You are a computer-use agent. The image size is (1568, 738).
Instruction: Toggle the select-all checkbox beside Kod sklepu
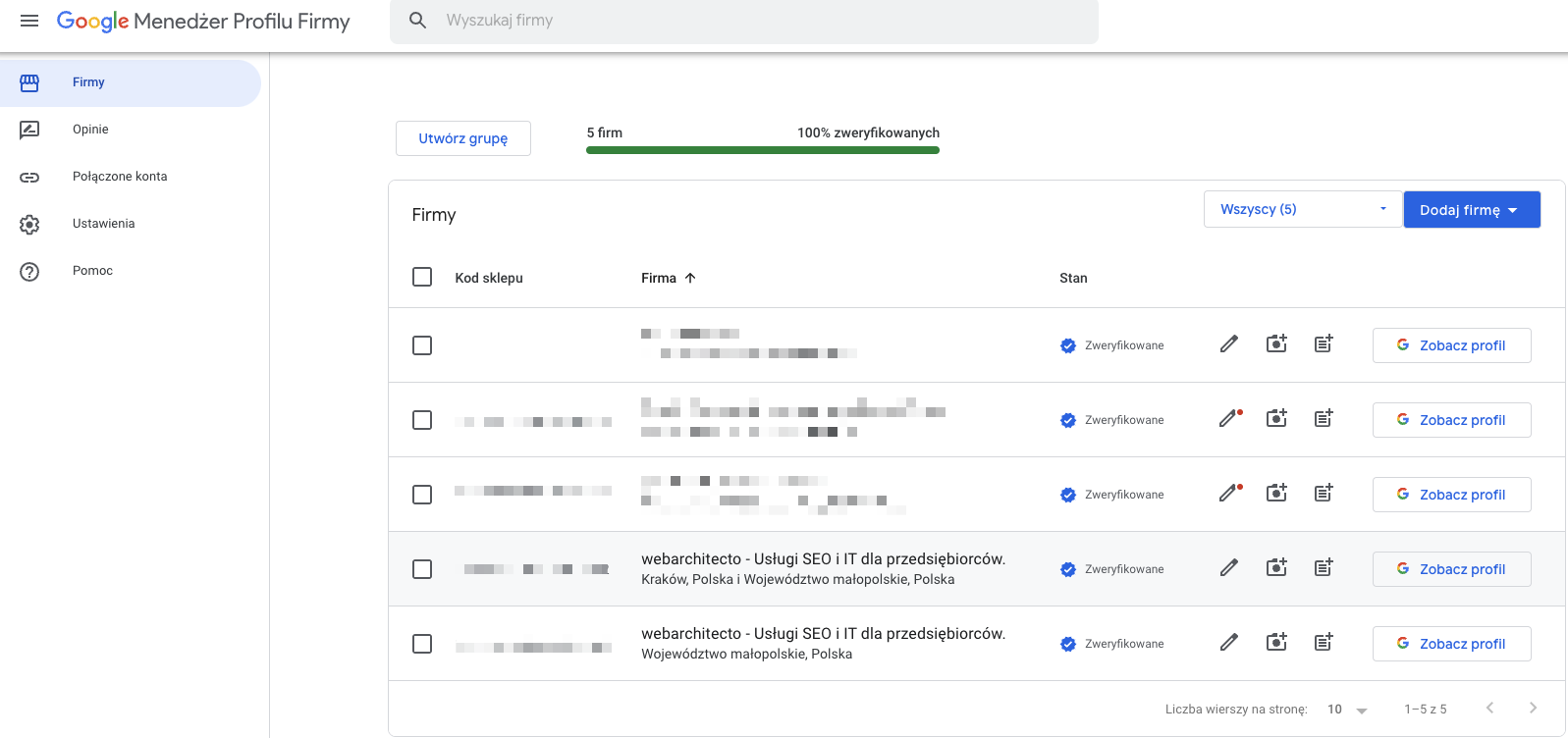pos(422,278)
